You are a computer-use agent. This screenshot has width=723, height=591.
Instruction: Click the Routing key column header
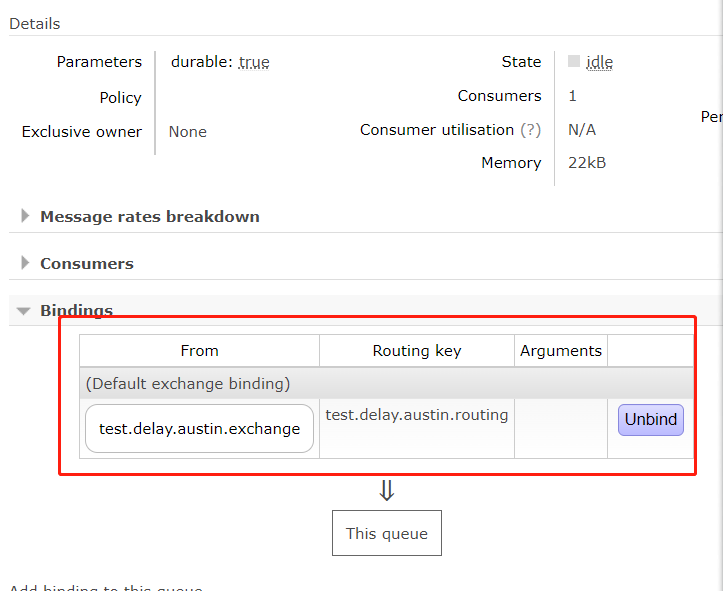tap(417, 351)
